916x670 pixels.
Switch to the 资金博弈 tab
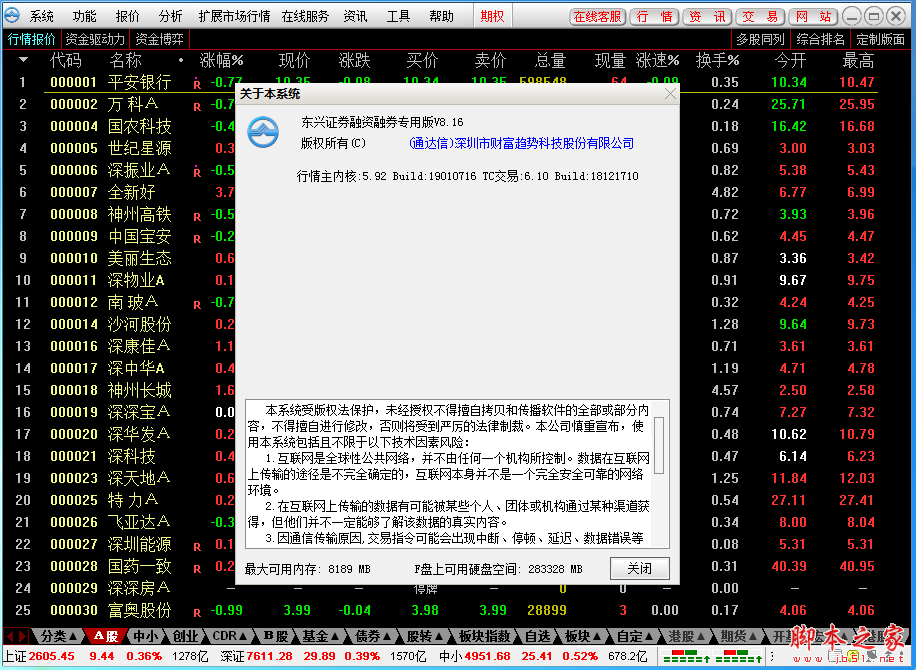159,39
